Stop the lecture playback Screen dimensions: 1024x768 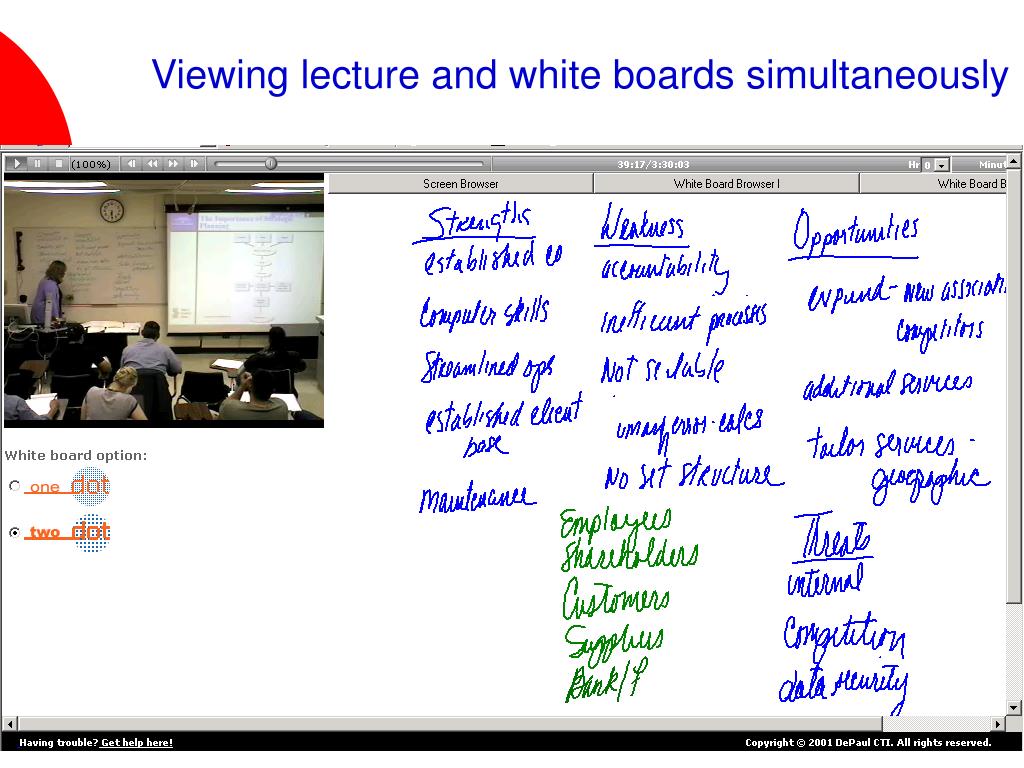tap(58, 163)
